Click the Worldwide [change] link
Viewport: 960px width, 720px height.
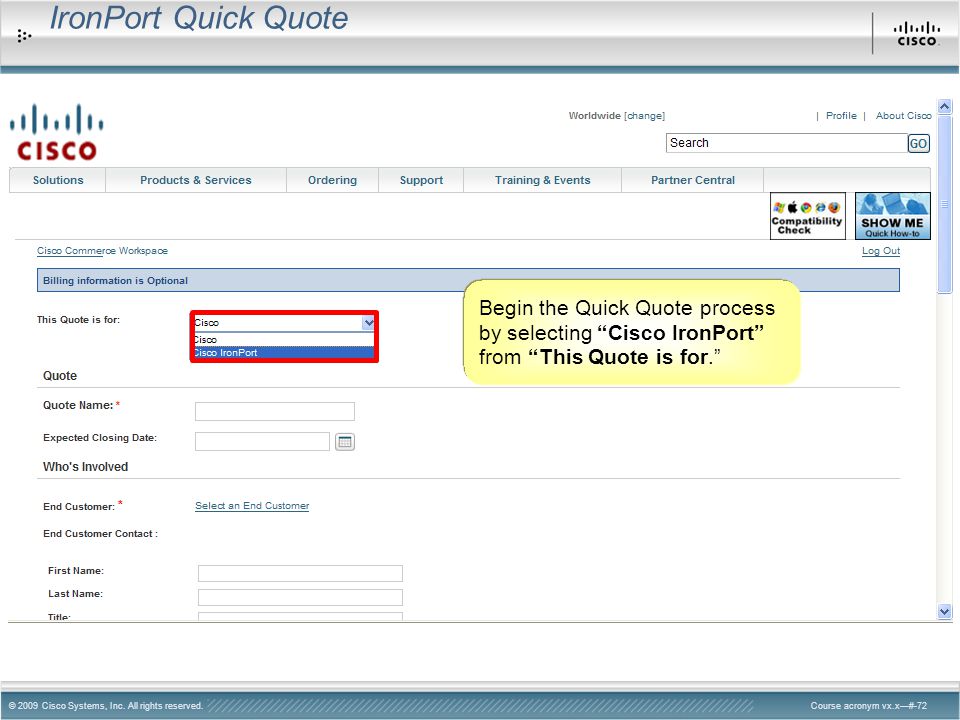(617, 116)
